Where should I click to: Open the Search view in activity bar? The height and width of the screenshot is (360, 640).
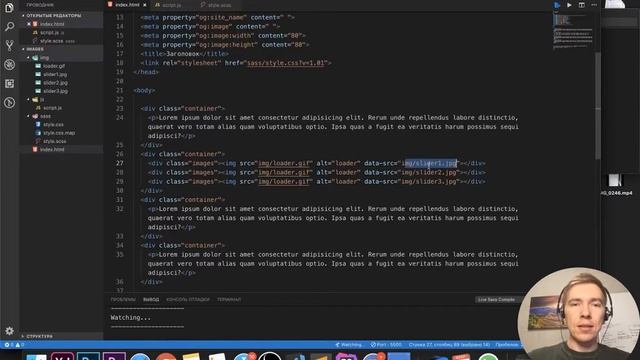click(9, 27)
